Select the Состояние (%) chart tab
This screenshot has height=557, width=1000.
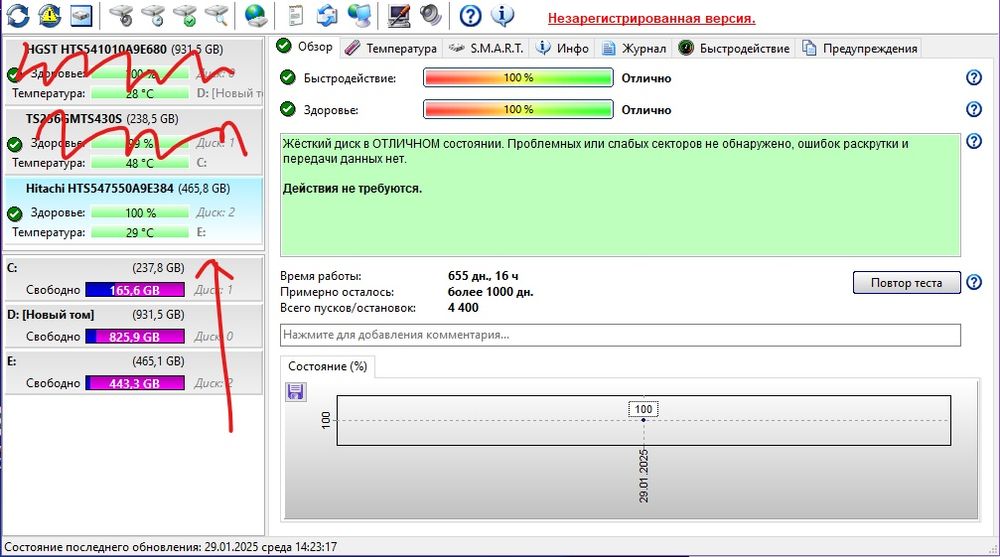coord(328,366)
